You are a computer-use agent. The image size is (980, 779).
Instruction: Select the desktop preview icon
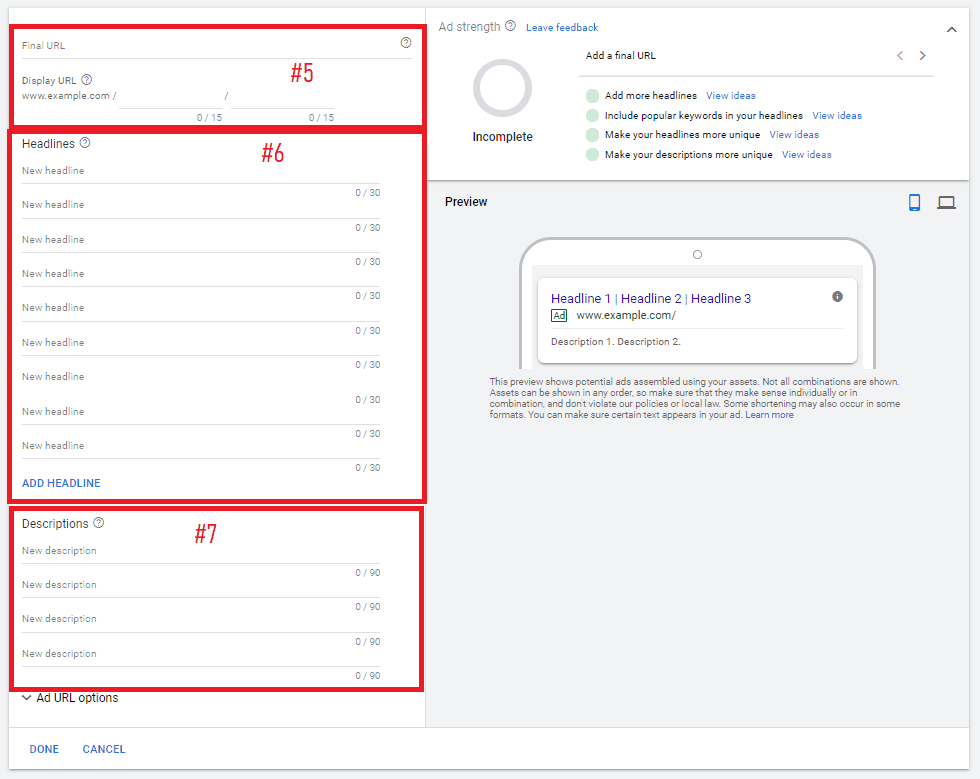click(946, 201)
